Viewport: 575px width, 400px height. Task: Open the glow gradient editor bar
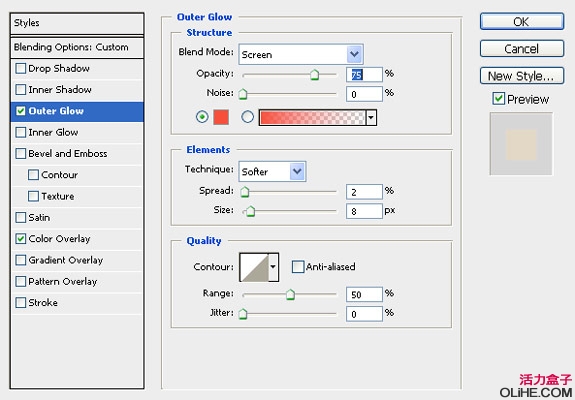tap(312, 117)
